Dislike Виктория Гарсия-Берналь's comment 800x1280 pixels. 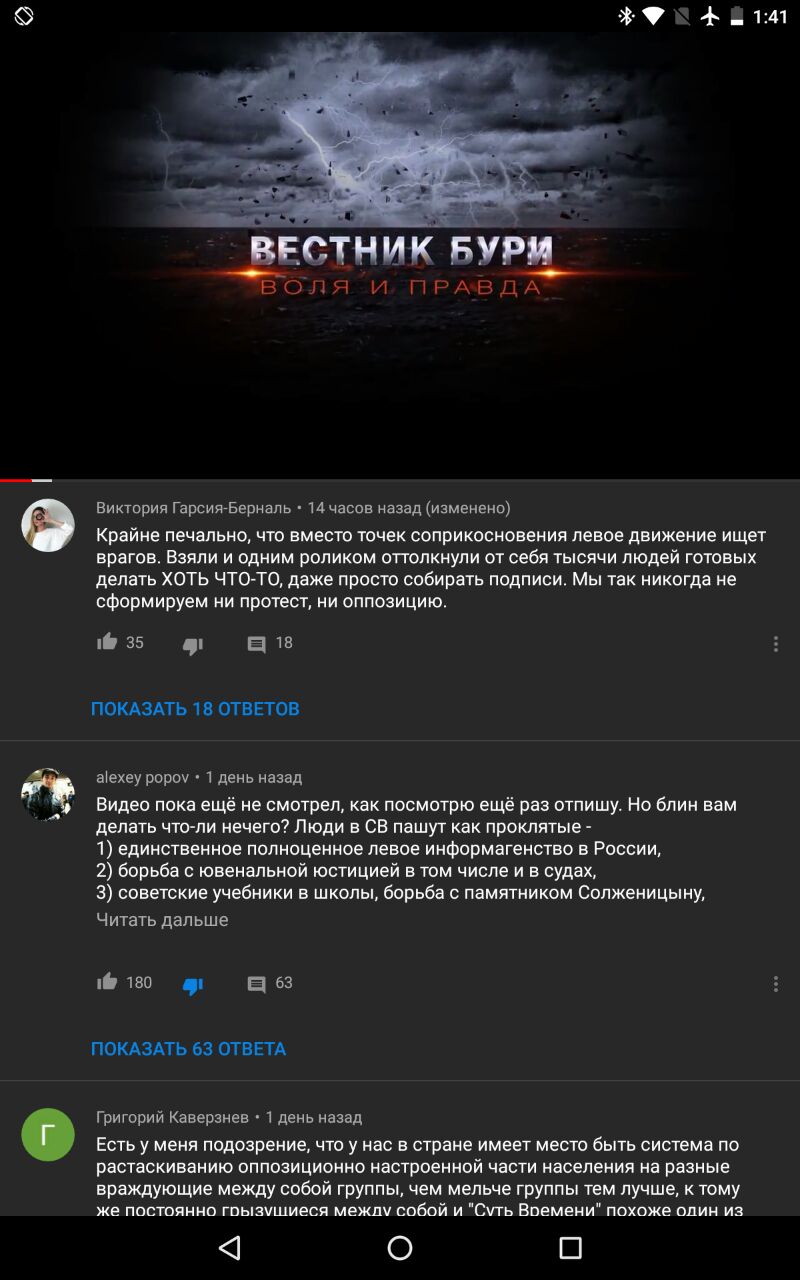point(193,646)
